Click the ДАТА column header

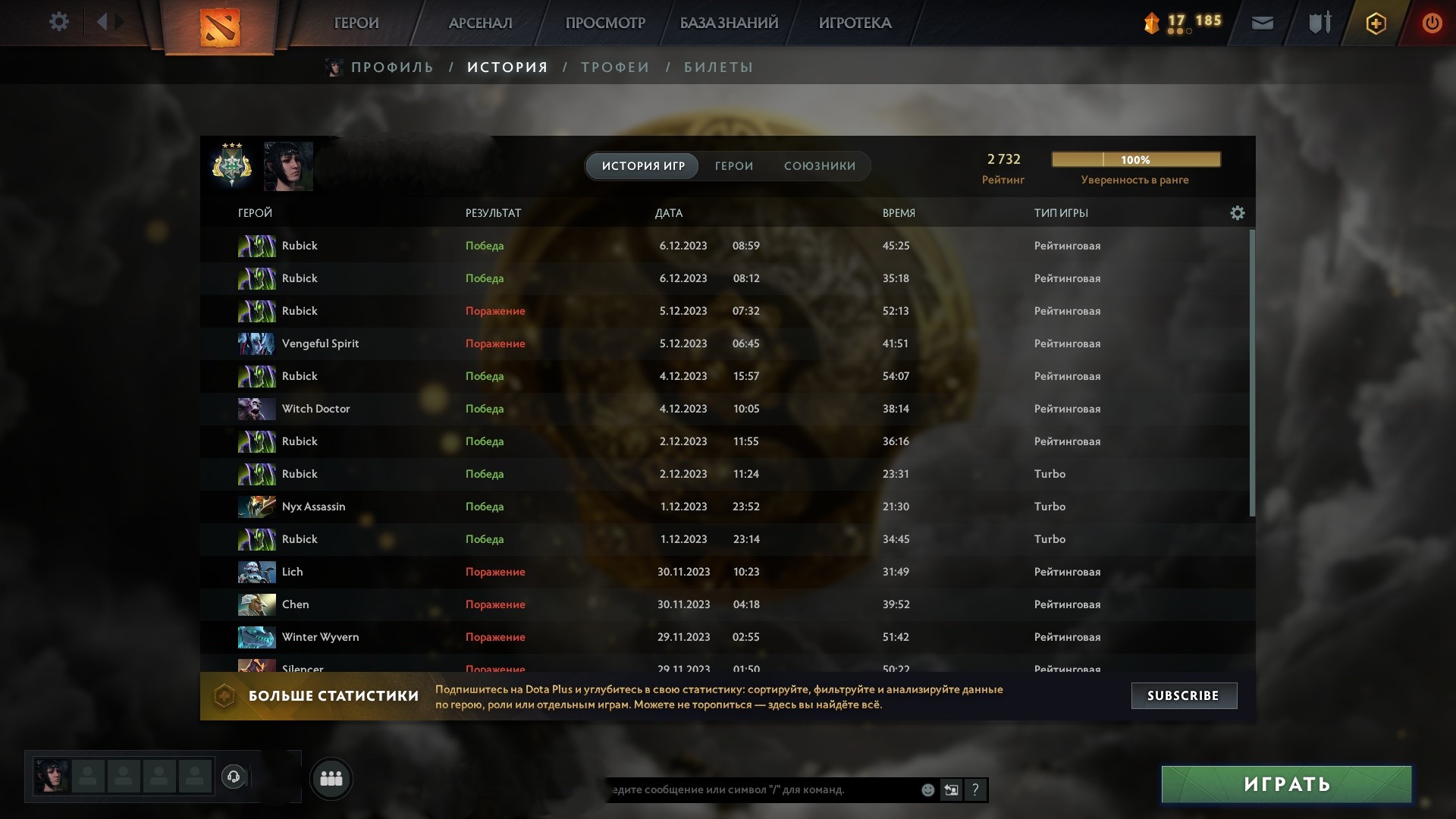[x=669, y=213]
